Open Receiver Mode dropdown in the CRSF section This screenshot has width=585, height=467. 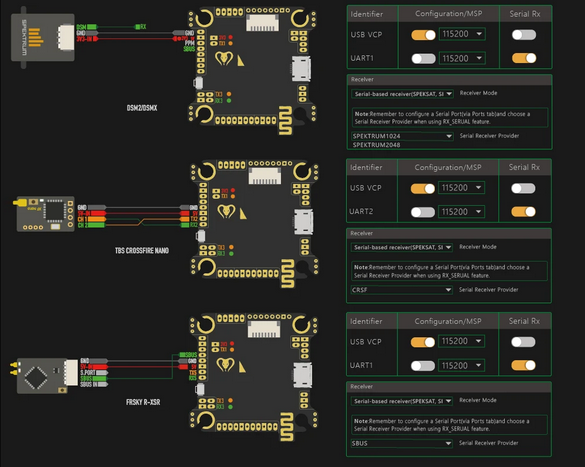[401, 247]
